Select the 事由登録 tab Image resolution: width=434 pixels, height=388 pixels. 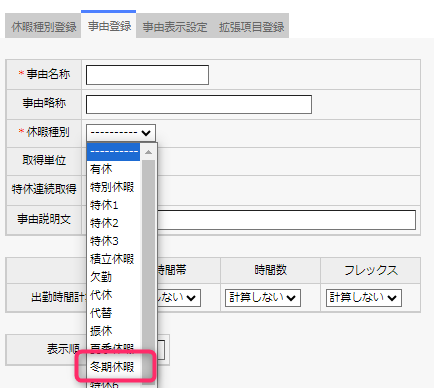[x=109, y=25]
